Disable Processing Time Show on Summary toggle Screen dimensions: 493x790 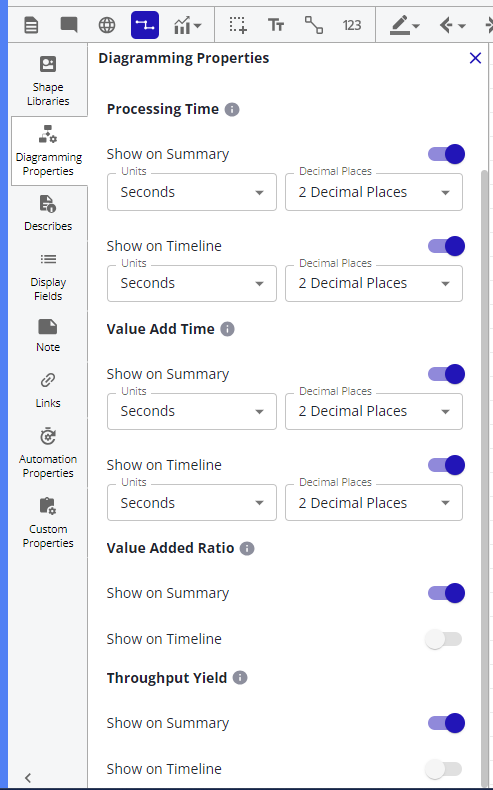pyautogui.click(x=446, y=154)
